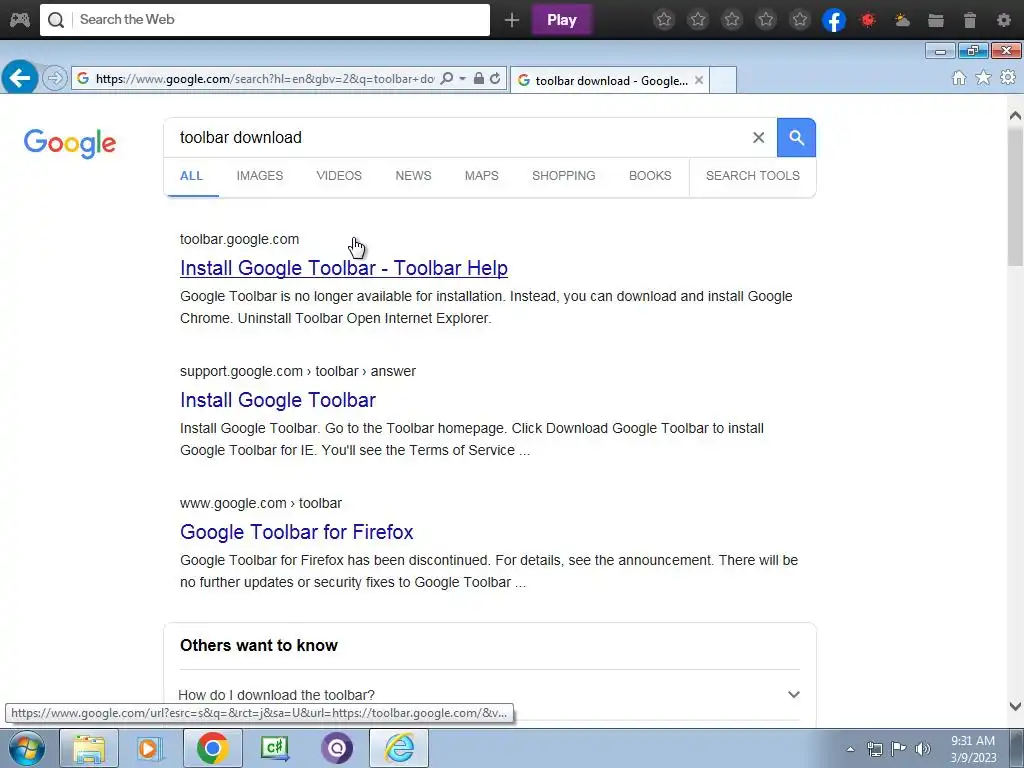Clear the search query with X
The width and height of the screenshot is (1024, 768).
click(x=758, y=138)
